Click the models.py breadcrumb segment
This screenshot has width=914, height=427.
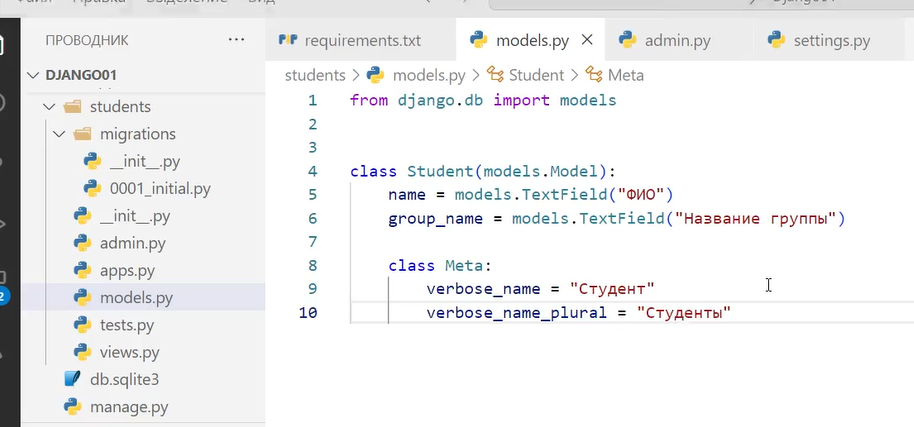[x=428, y=75]
